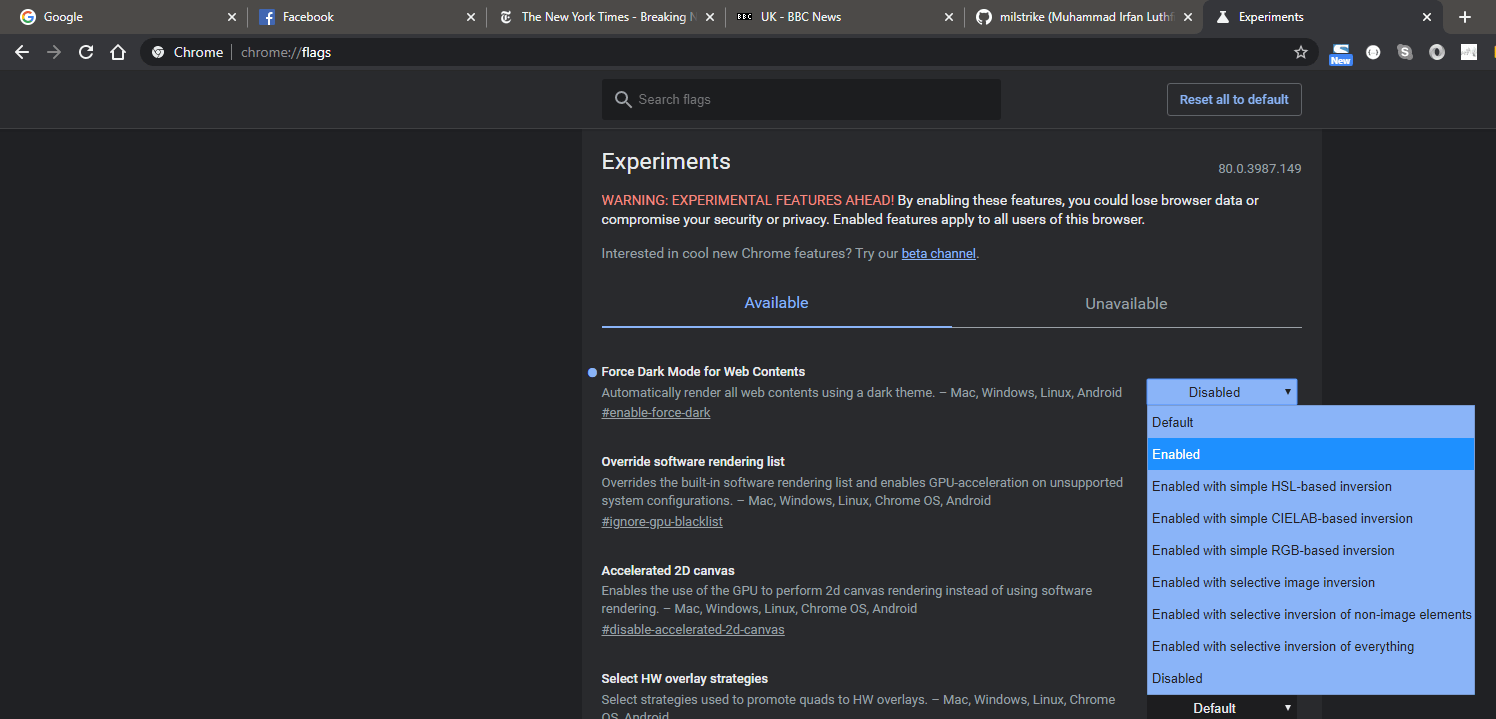Go to the browser home page
Image resolution: width=1496 pixels, height=719 pixels.
click(118, 52)
